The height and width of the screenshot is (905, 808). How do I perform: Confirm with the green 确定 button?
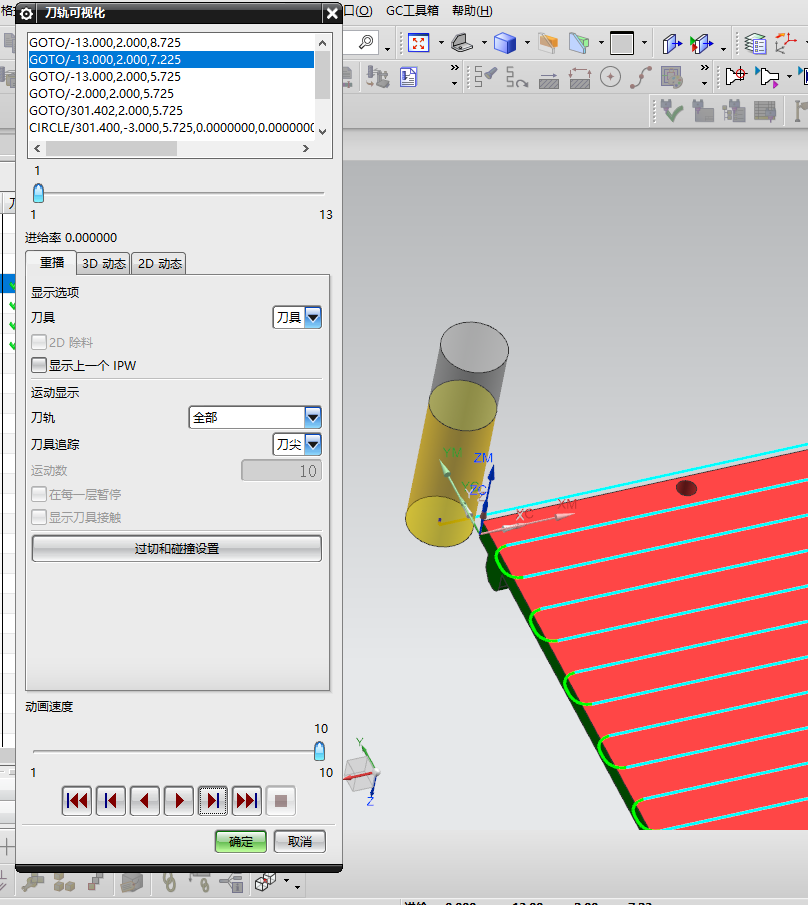click(241, 842)
